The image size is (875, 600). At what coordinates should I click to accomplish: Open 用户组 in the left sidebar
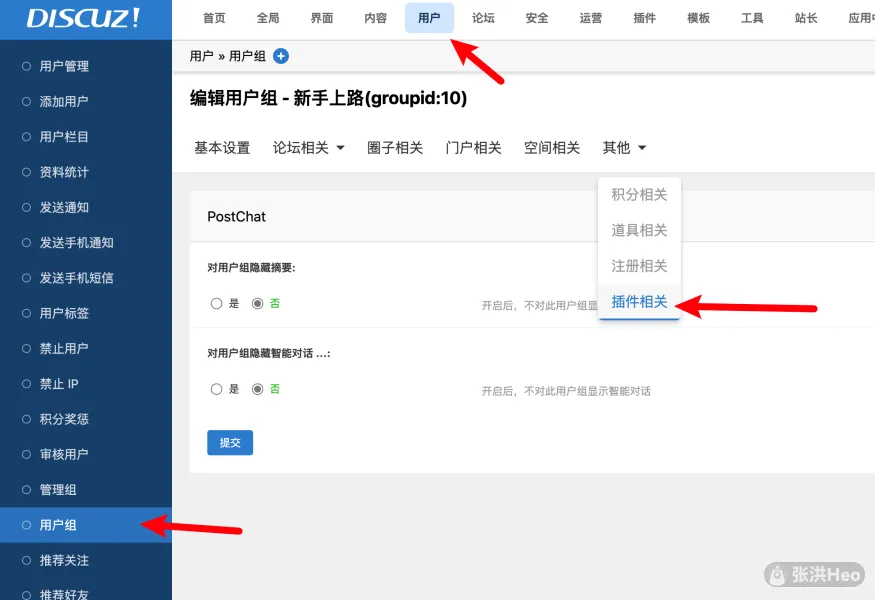coord(58,525)
